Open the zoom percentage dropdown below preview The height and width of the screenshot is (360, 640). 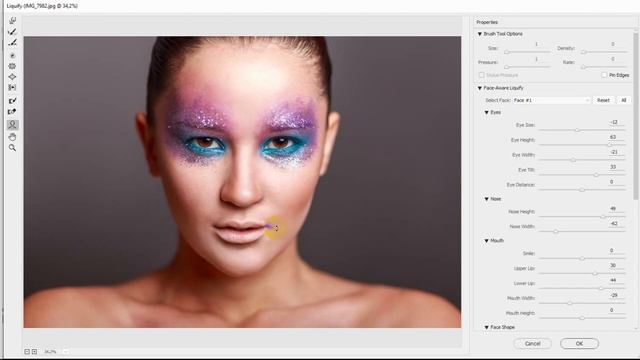point(65,351)
